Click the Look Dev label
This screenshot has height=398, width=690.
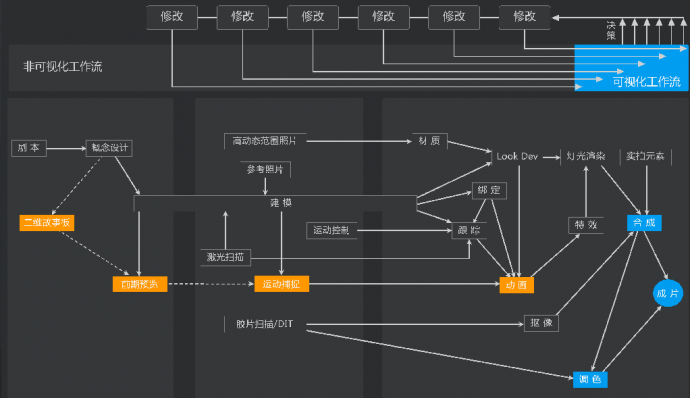(x=517, y=156)
